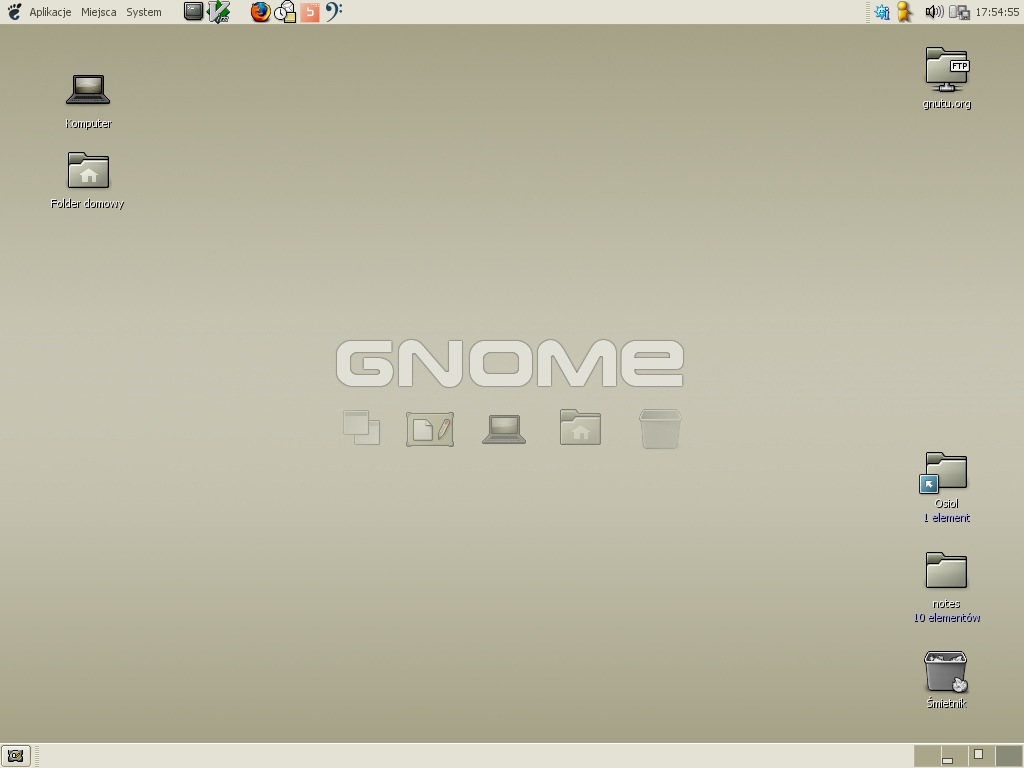The image size is (1024, 768).
Task: Click the Śmietnik label text
Action: coord(946,703)
